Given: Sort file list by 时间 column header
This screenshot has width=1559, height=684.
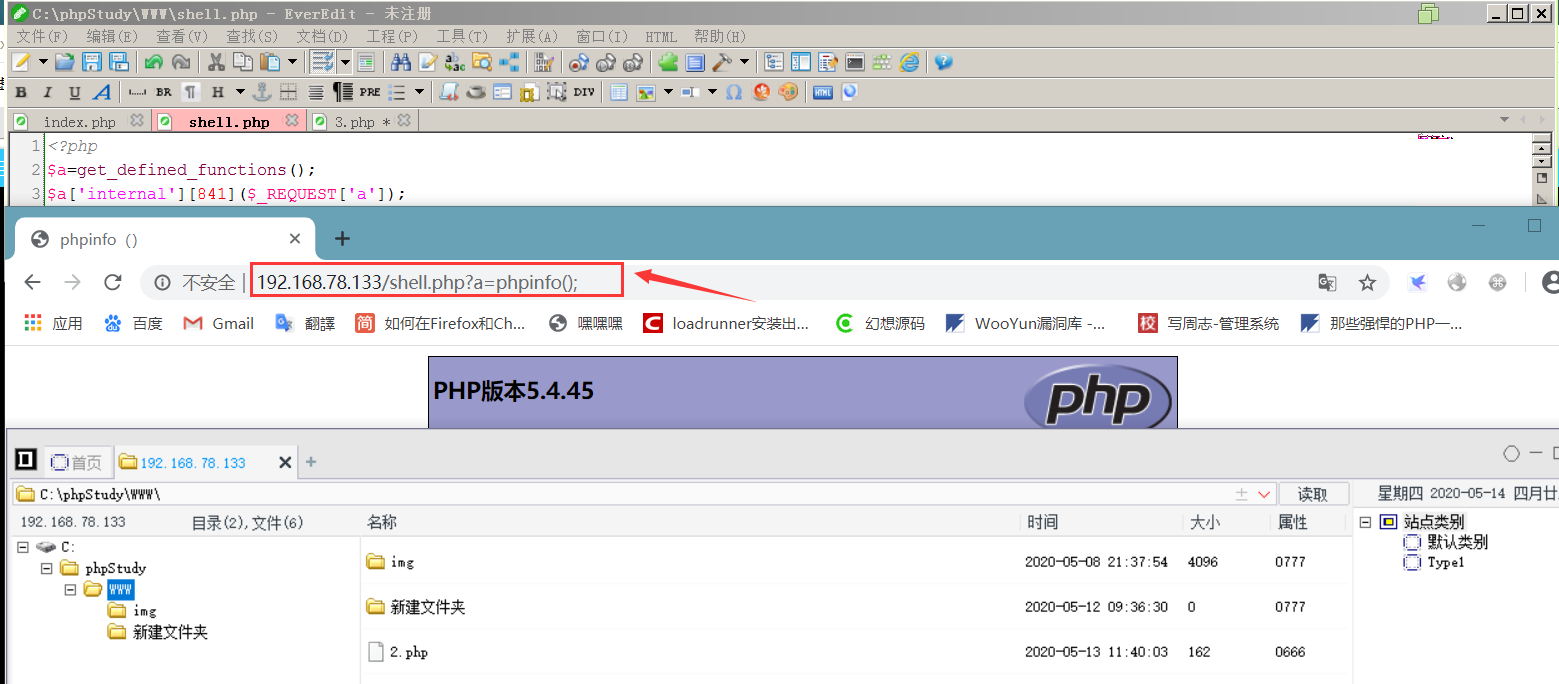Looking at the screenshot, I should [x=1042, y=522].
